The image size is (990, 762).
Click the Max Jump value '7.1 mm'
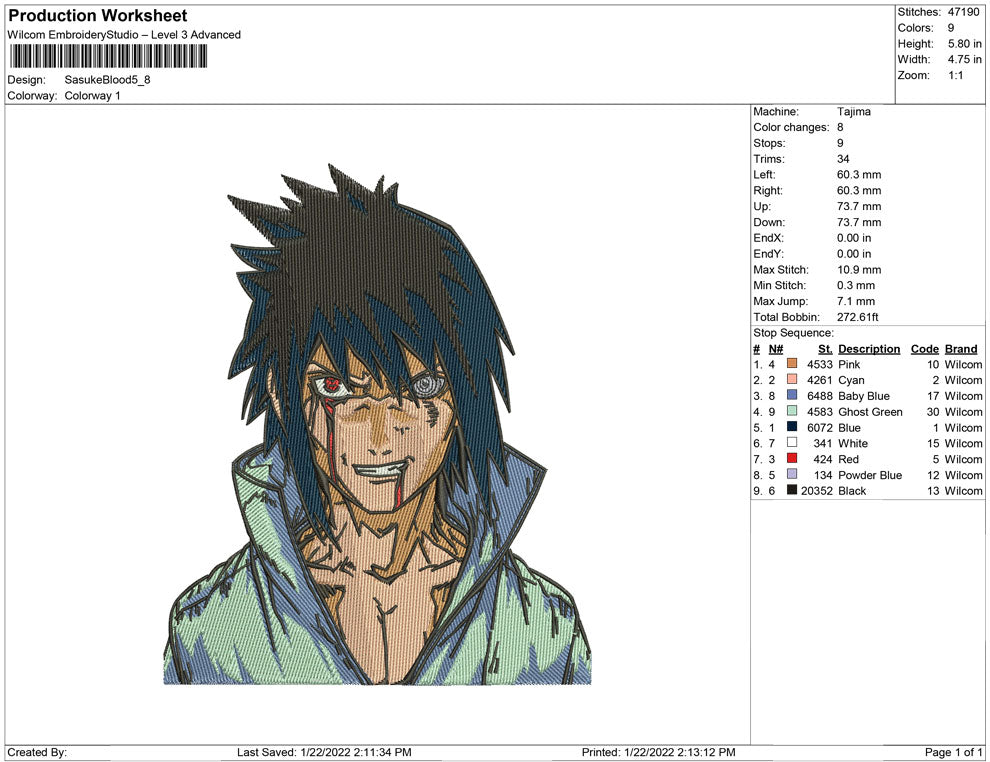tap(856, 301)
